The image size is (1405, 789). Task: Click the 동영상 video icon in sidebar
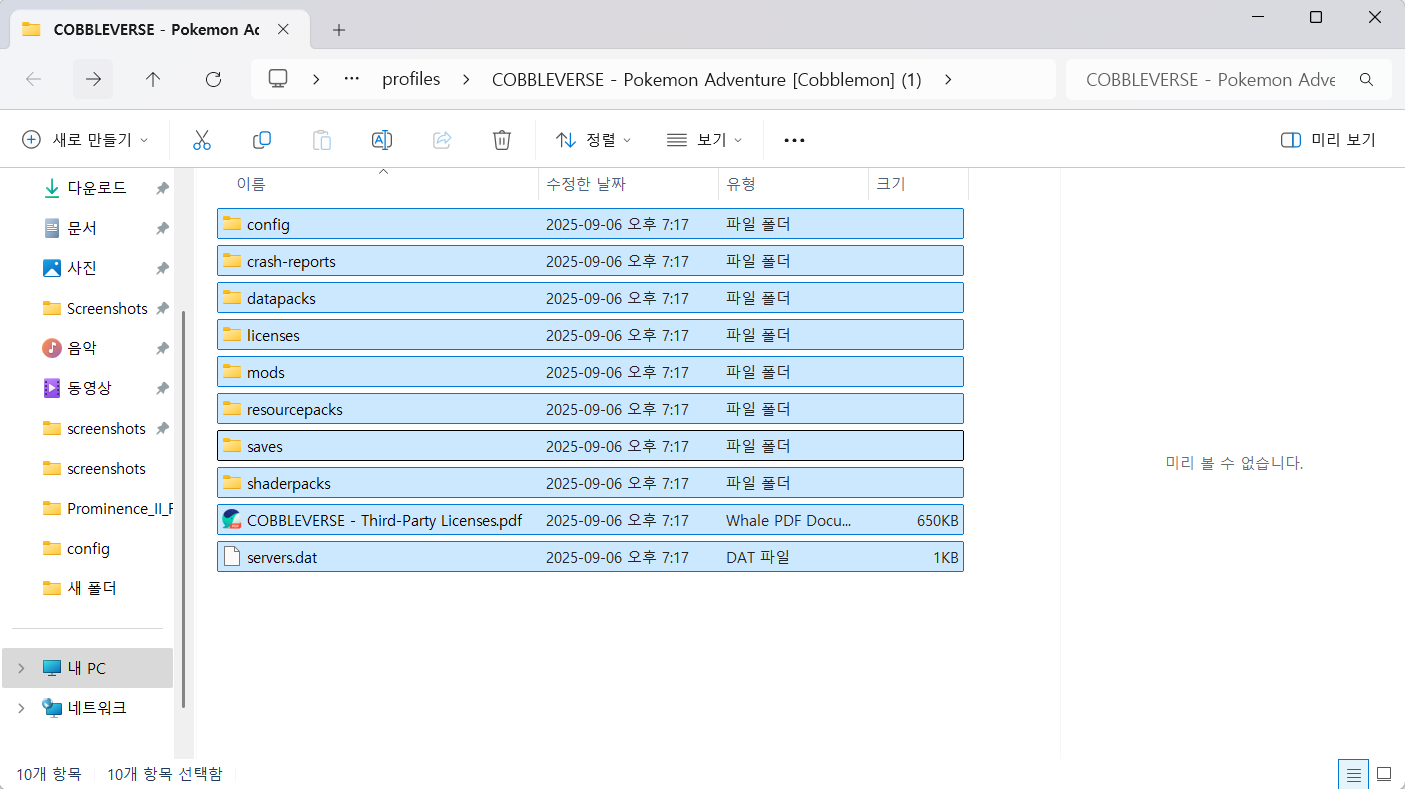tap(52, 388)
